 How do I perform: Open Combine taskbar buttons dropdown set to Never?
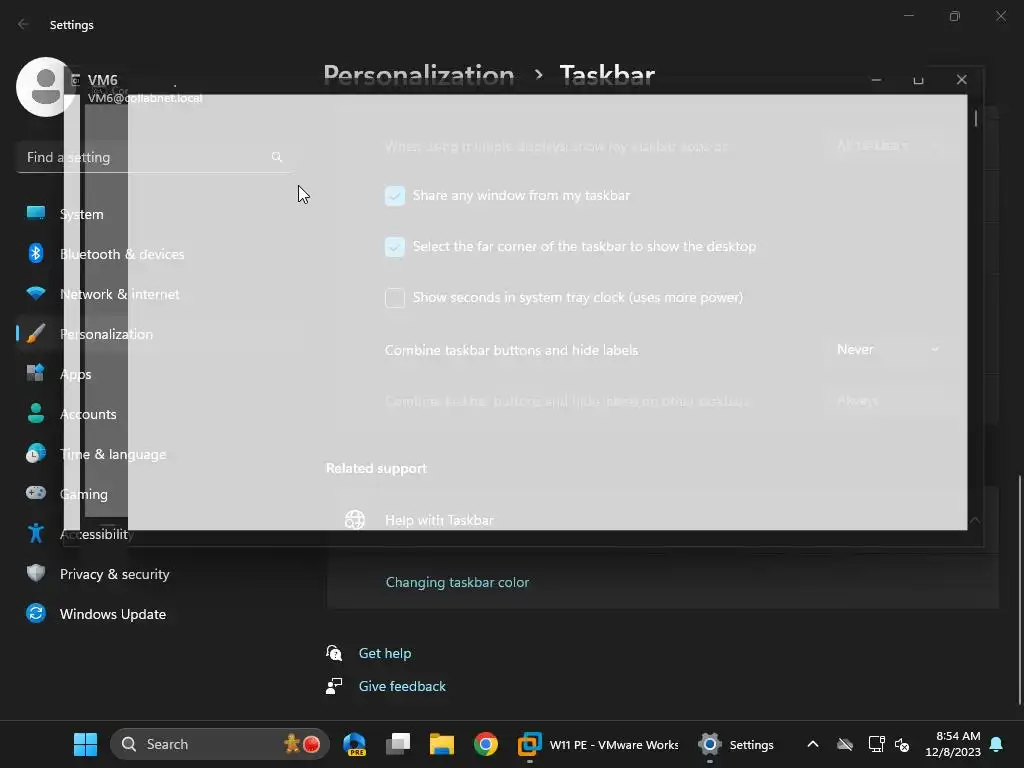point(888,349)
